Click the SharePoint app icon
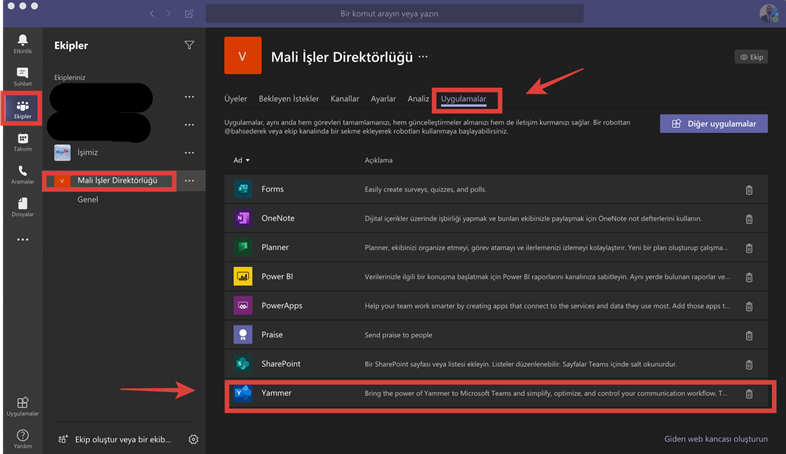 click(243, 363)
